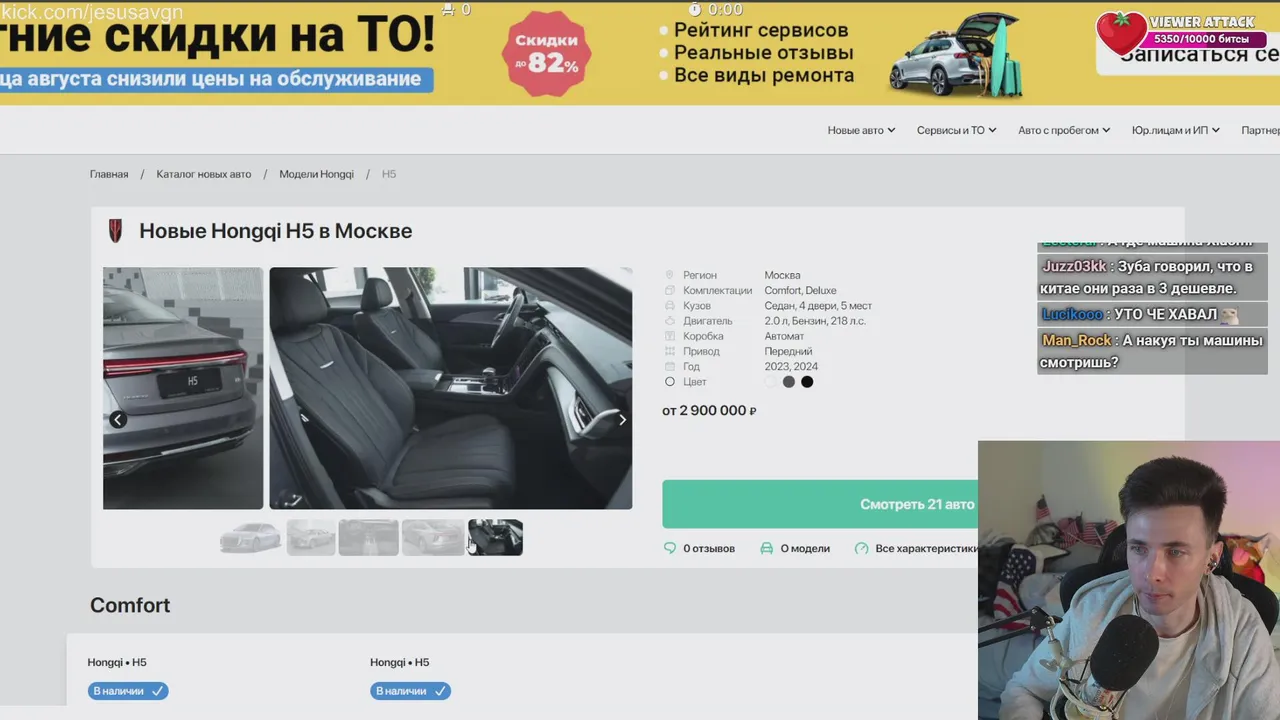The width and height of the screenshot is (1280, 720).
Task: Show previous photo with left gallery arrow
Action: (118, 420)
